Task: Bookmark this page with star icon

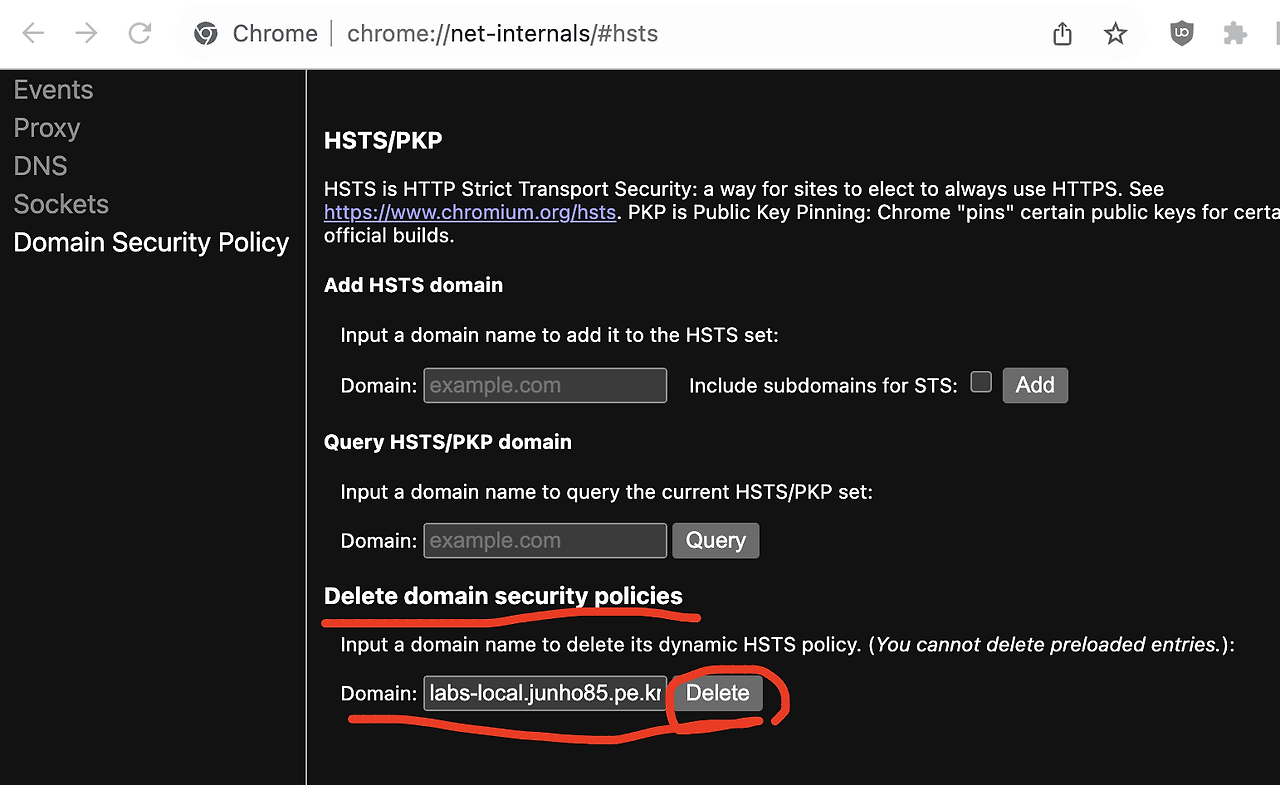Action: pyautogui.click(x=1115, y=34)
